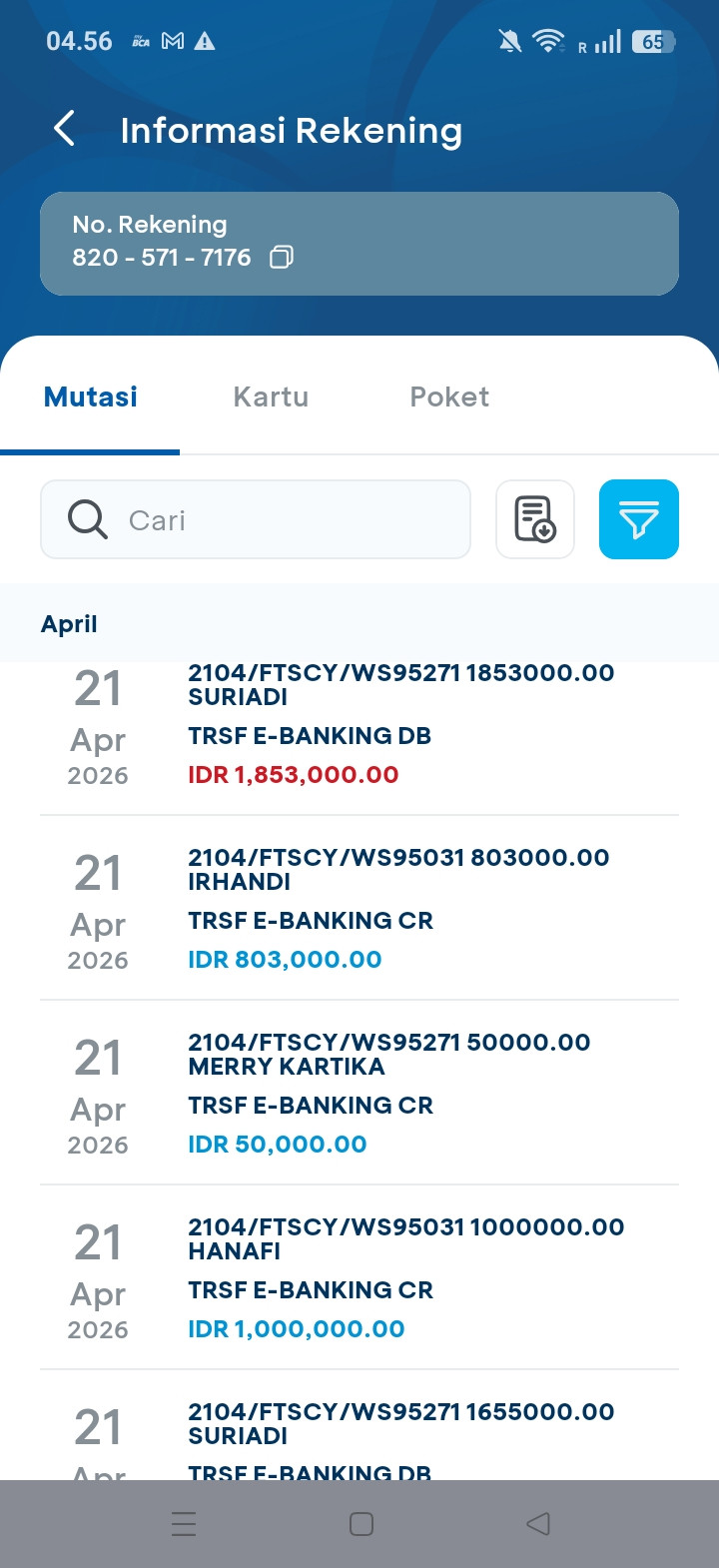Select the Mutasi tab
Viewport: 719px width, 1568px height.
pos(91,396)
